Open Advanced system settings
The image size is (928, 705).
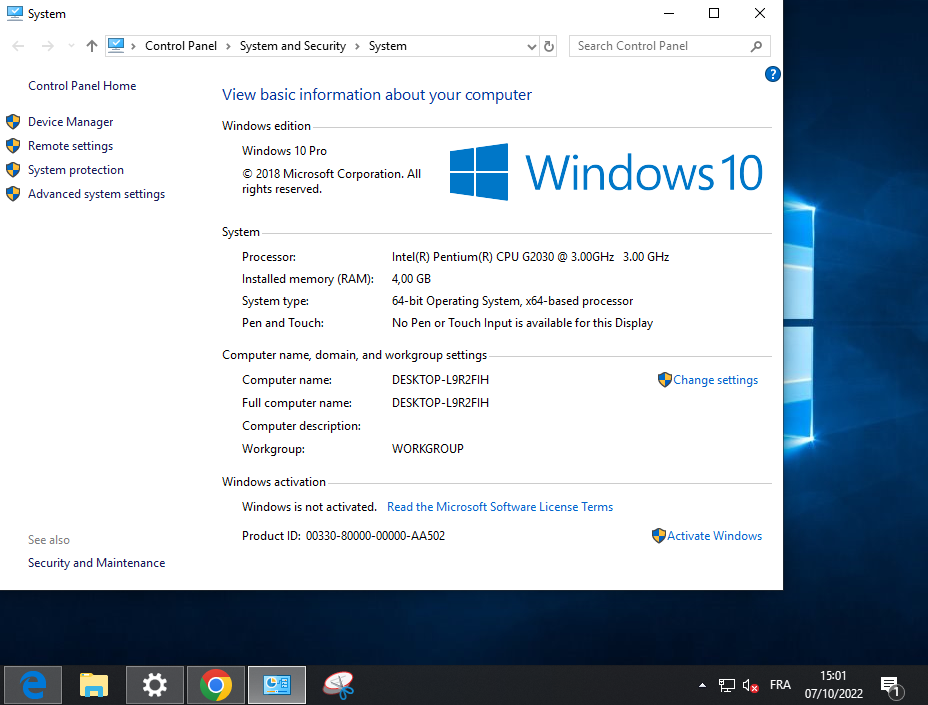click(96, 194)
